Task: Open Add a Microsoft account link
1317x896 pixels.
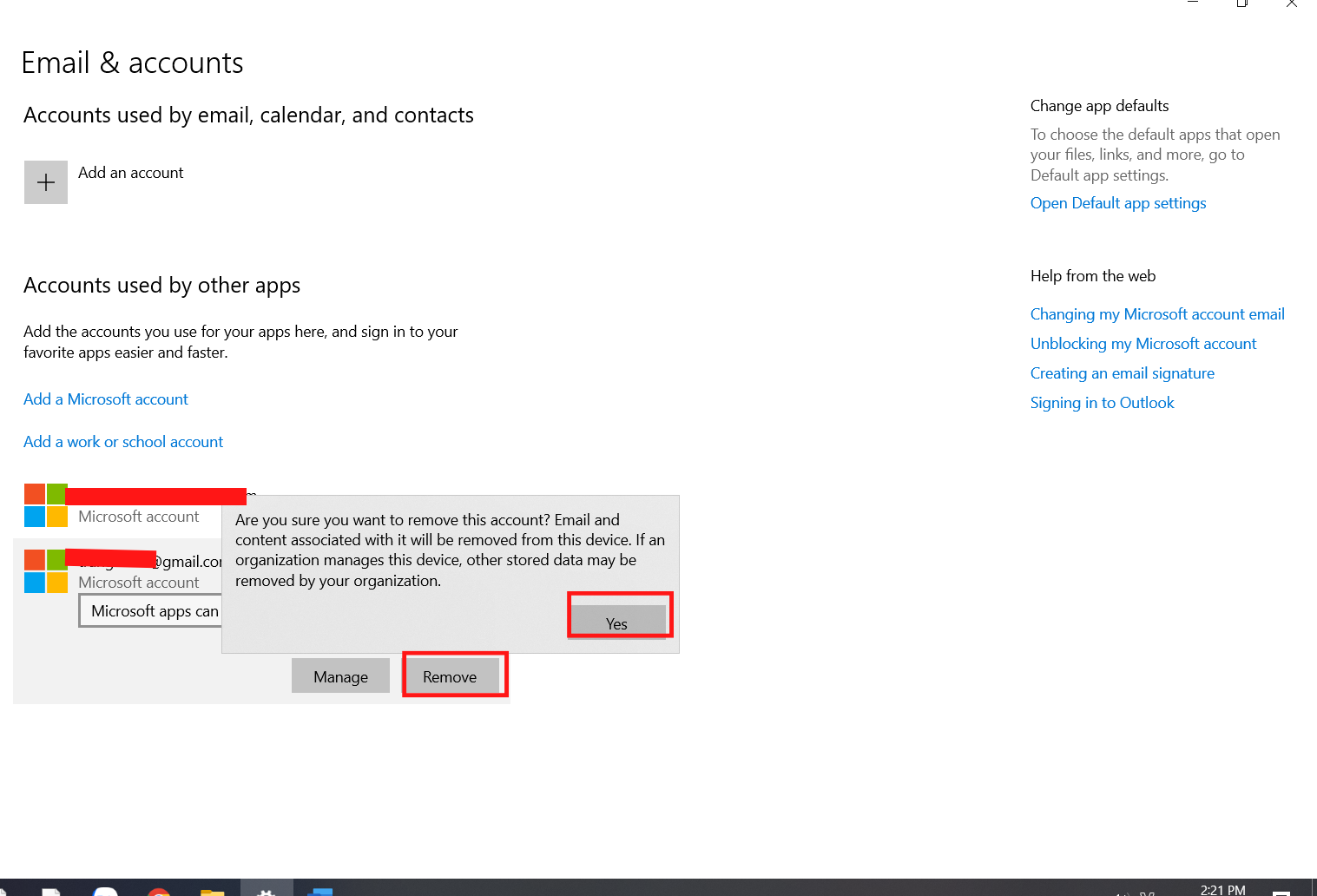Action: [x=106, y=399]
